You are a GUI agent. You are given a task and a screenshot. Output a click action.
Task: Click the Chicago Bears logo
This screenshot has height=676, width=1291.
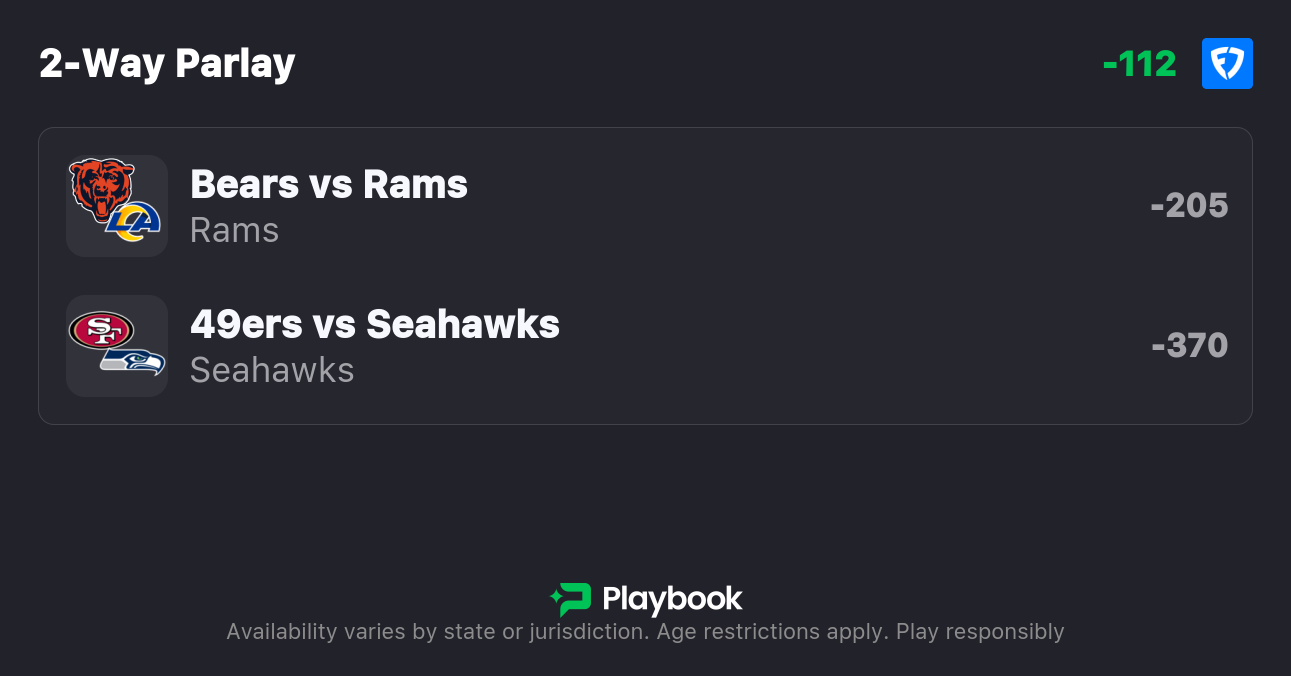pyautogui.click(x=100, y=188)
